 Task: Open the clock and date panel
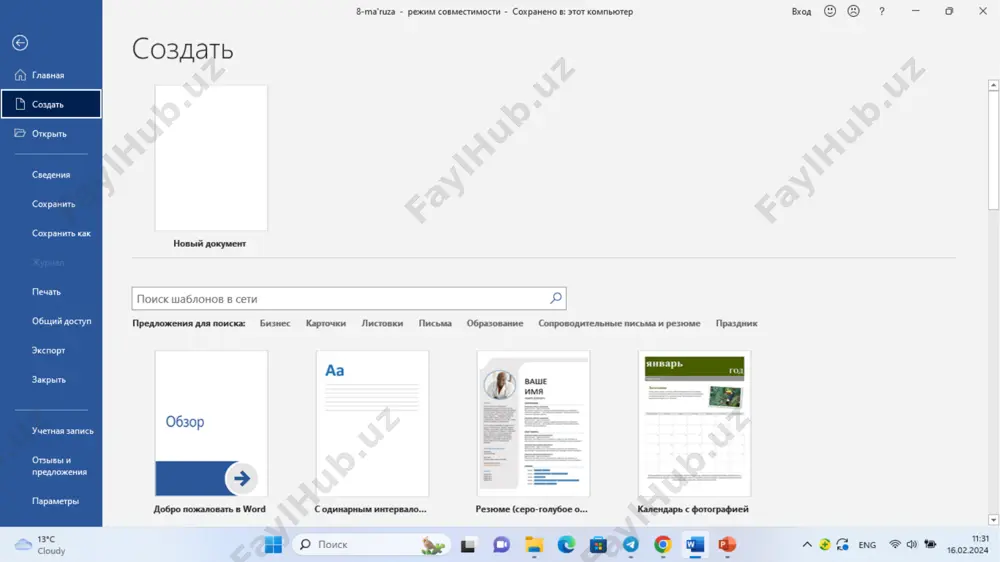pos(967,545)
